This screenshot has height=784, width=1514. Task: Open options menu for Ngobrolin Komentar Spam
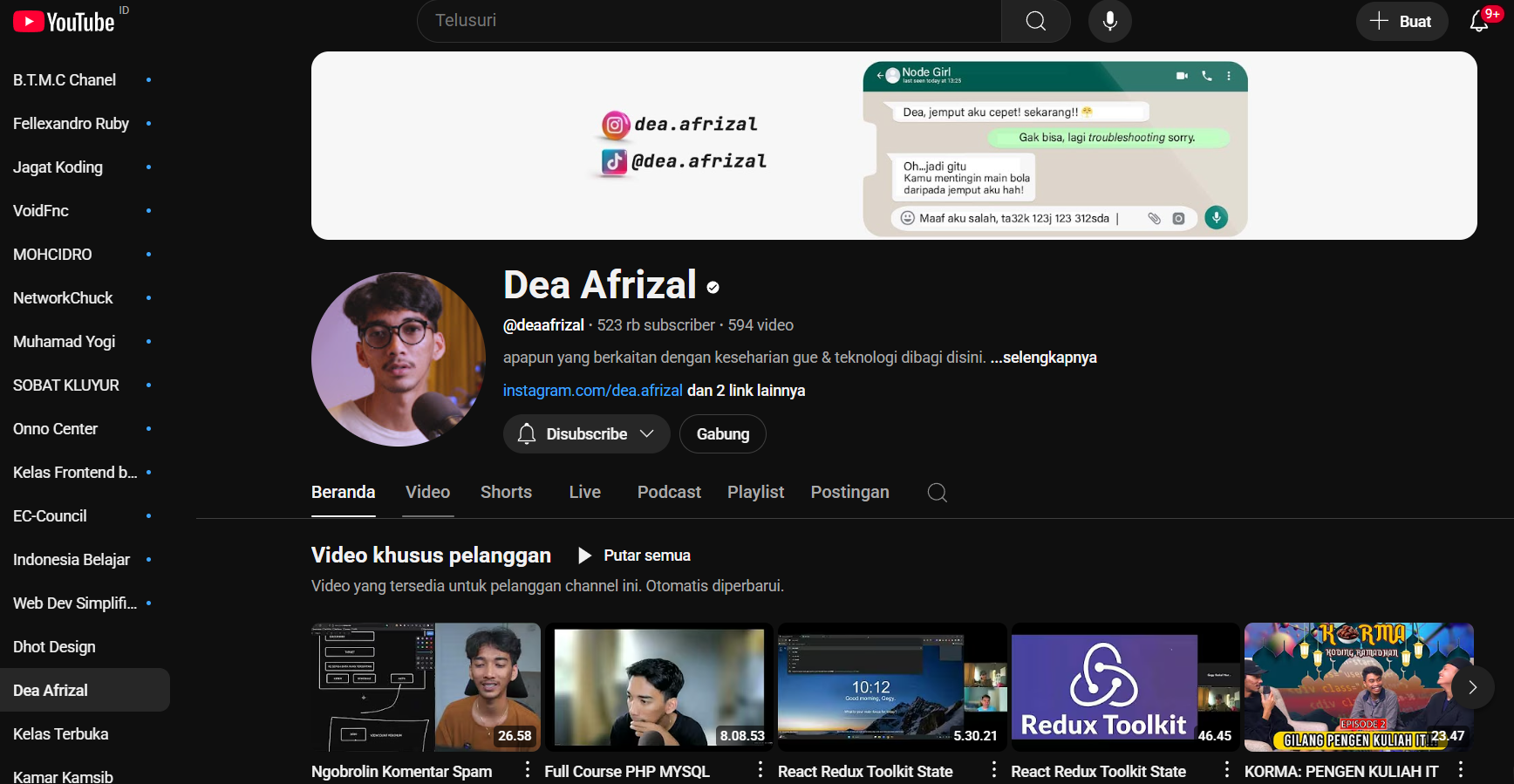527,770
